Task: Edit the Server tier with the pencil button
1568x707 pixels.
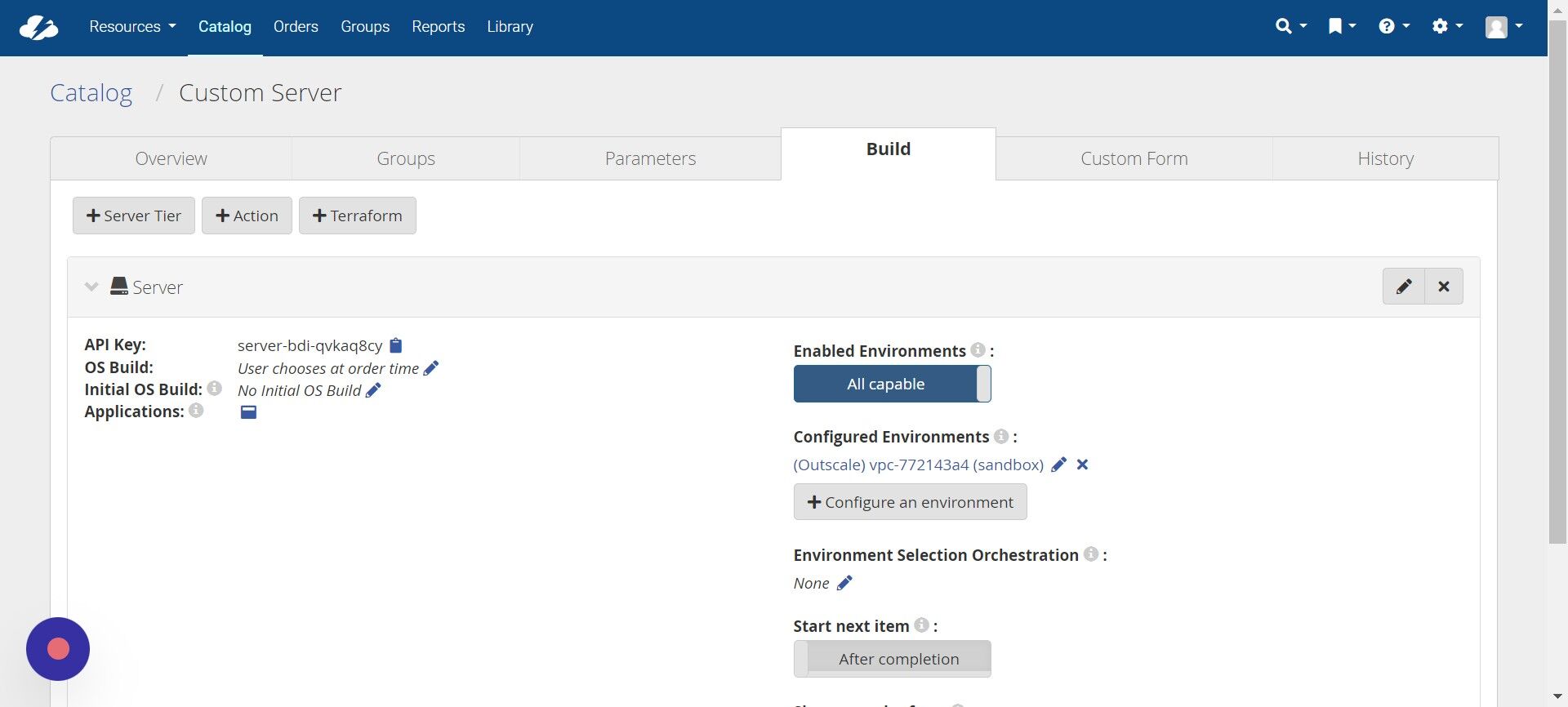Action: point(1404,287)
